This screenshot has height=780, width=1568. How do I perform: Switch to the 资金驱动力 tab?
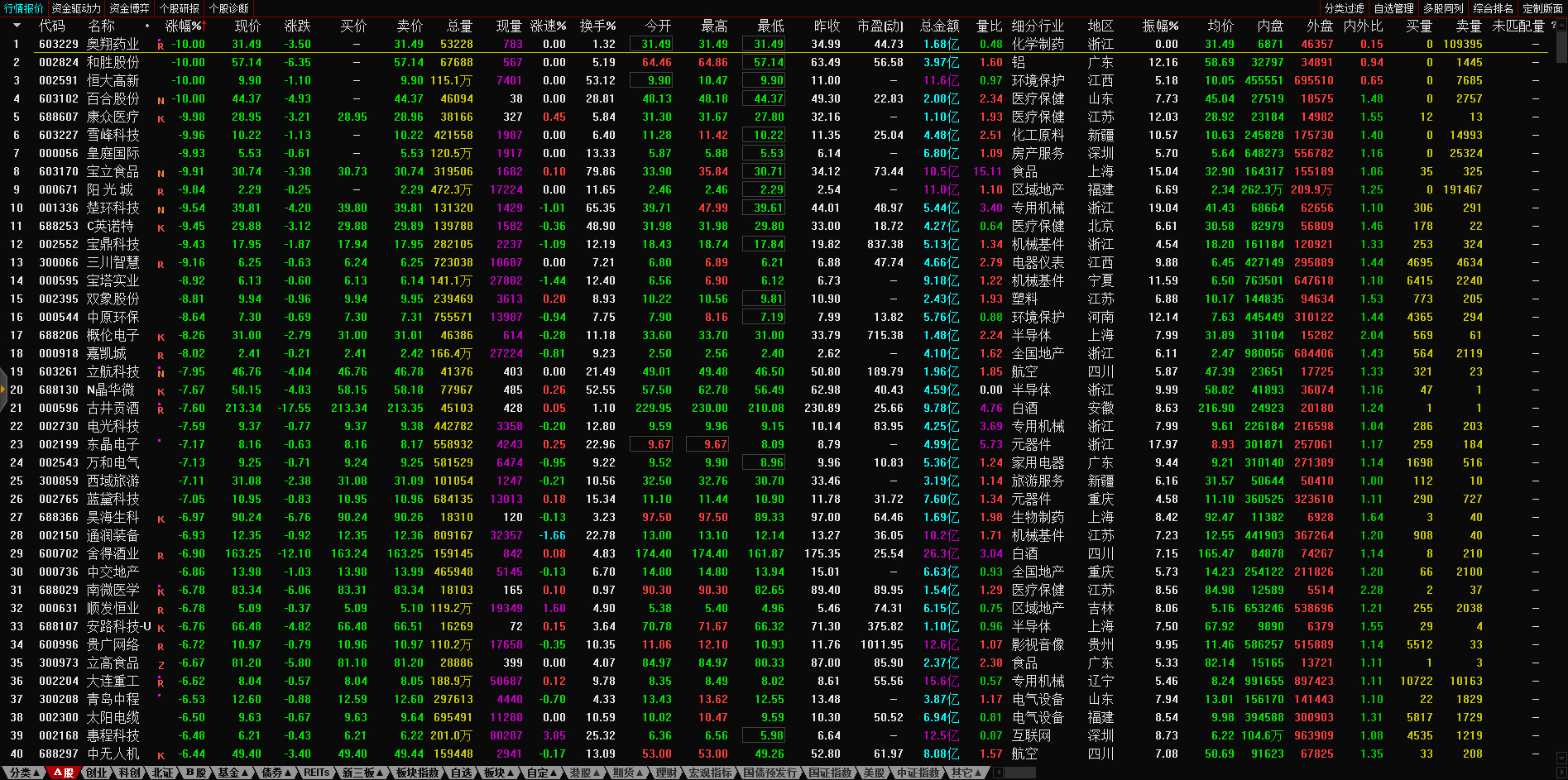tap(76, 8)
